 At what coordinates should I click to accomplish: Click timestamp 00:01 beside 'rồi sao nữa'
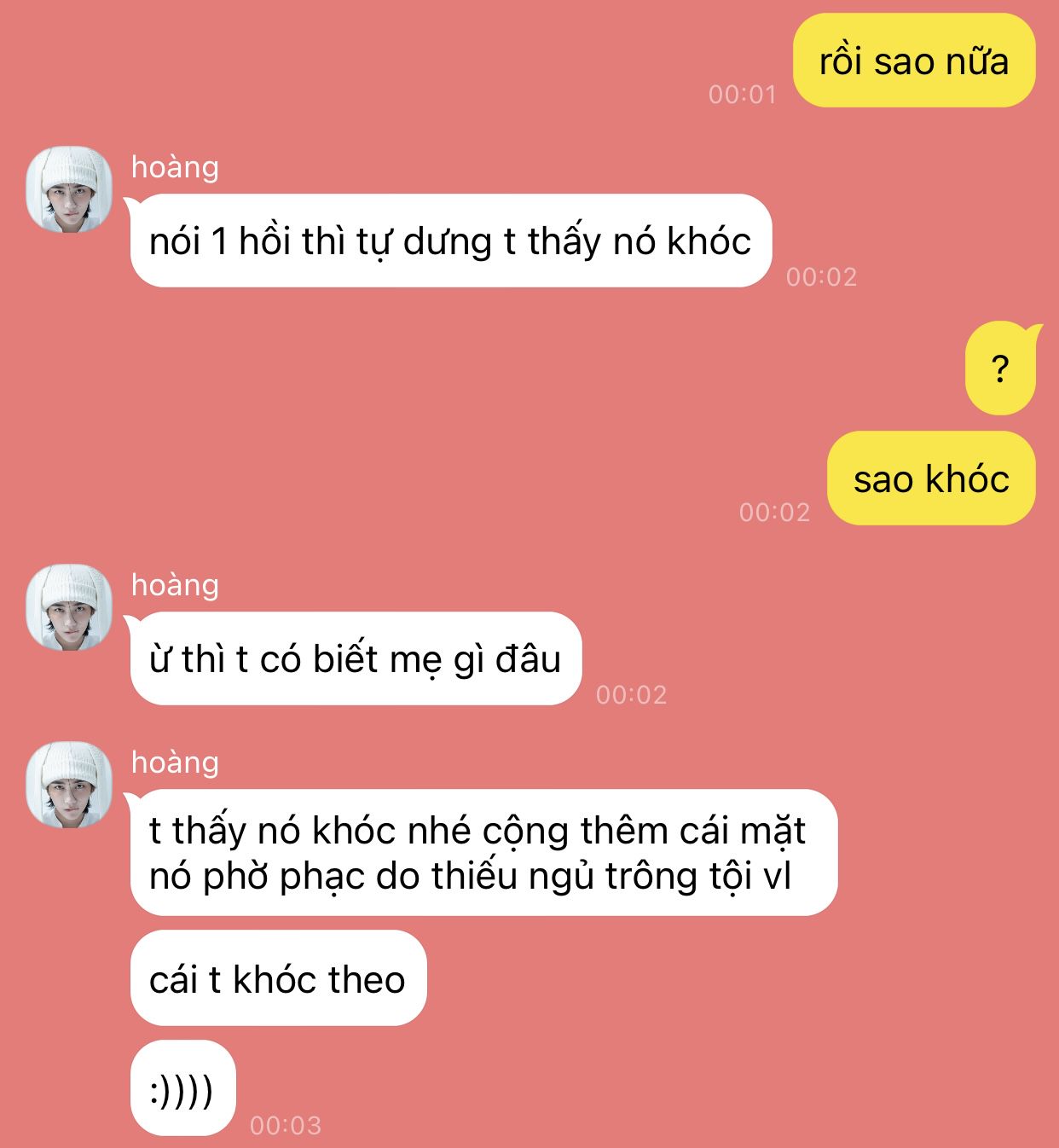[743, 94]
